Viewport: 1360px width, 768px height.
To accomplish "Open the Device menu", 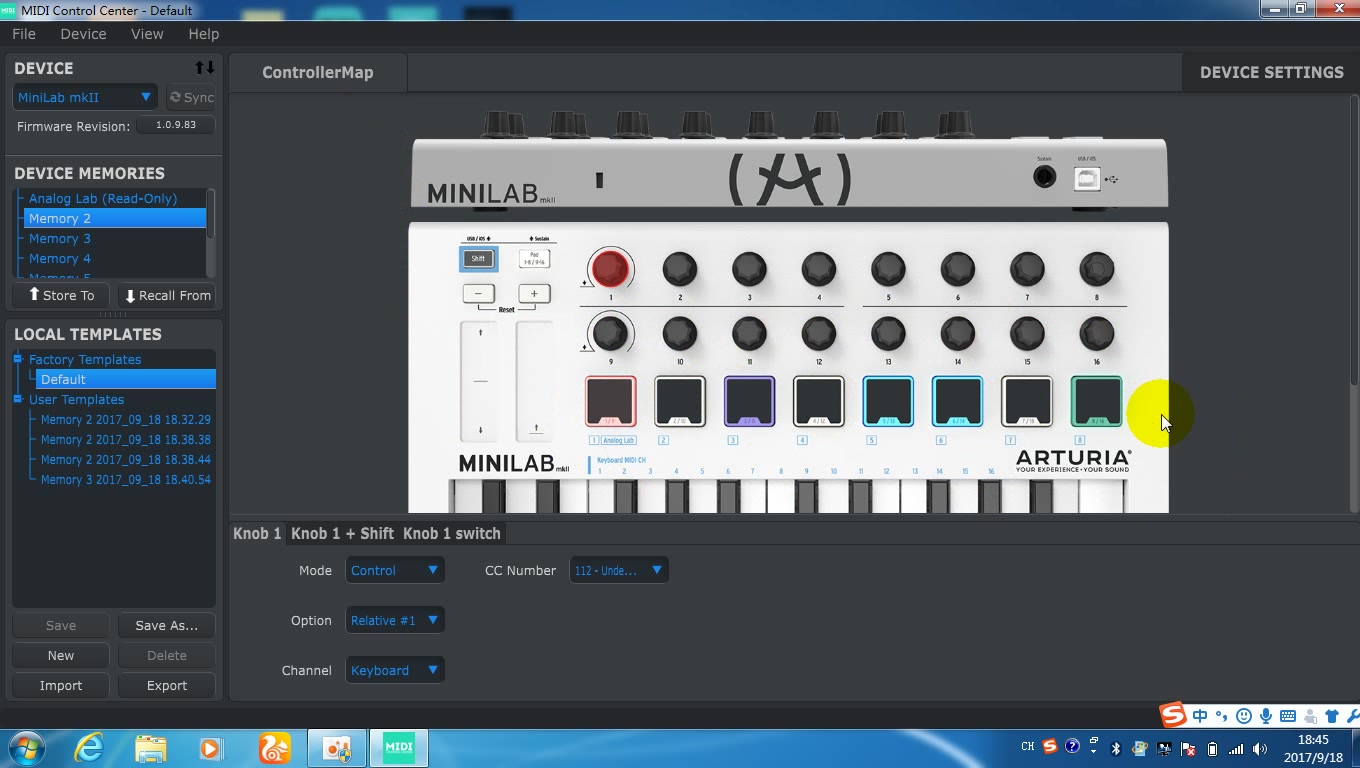I will click(83, 34).
